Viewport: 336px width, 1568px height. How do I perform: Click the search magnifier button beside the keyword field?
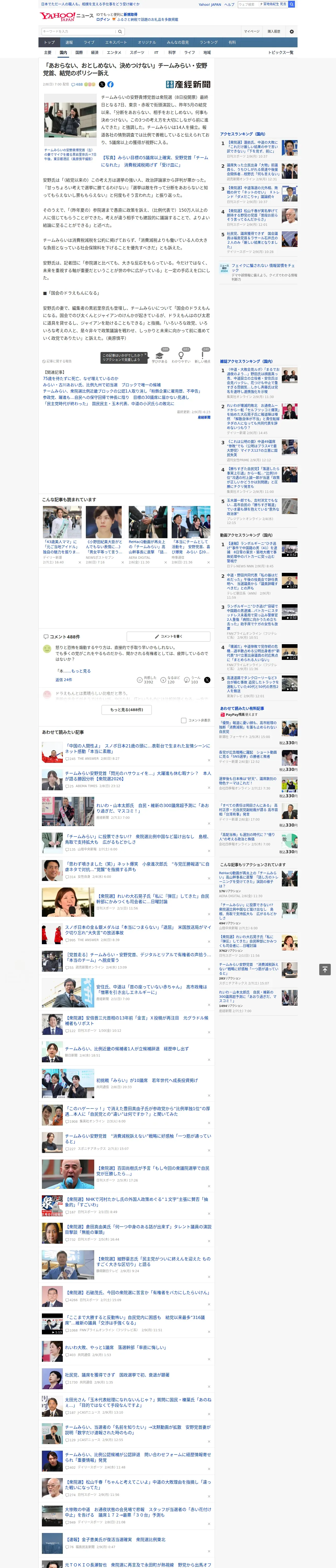click(x=120, y=32)
